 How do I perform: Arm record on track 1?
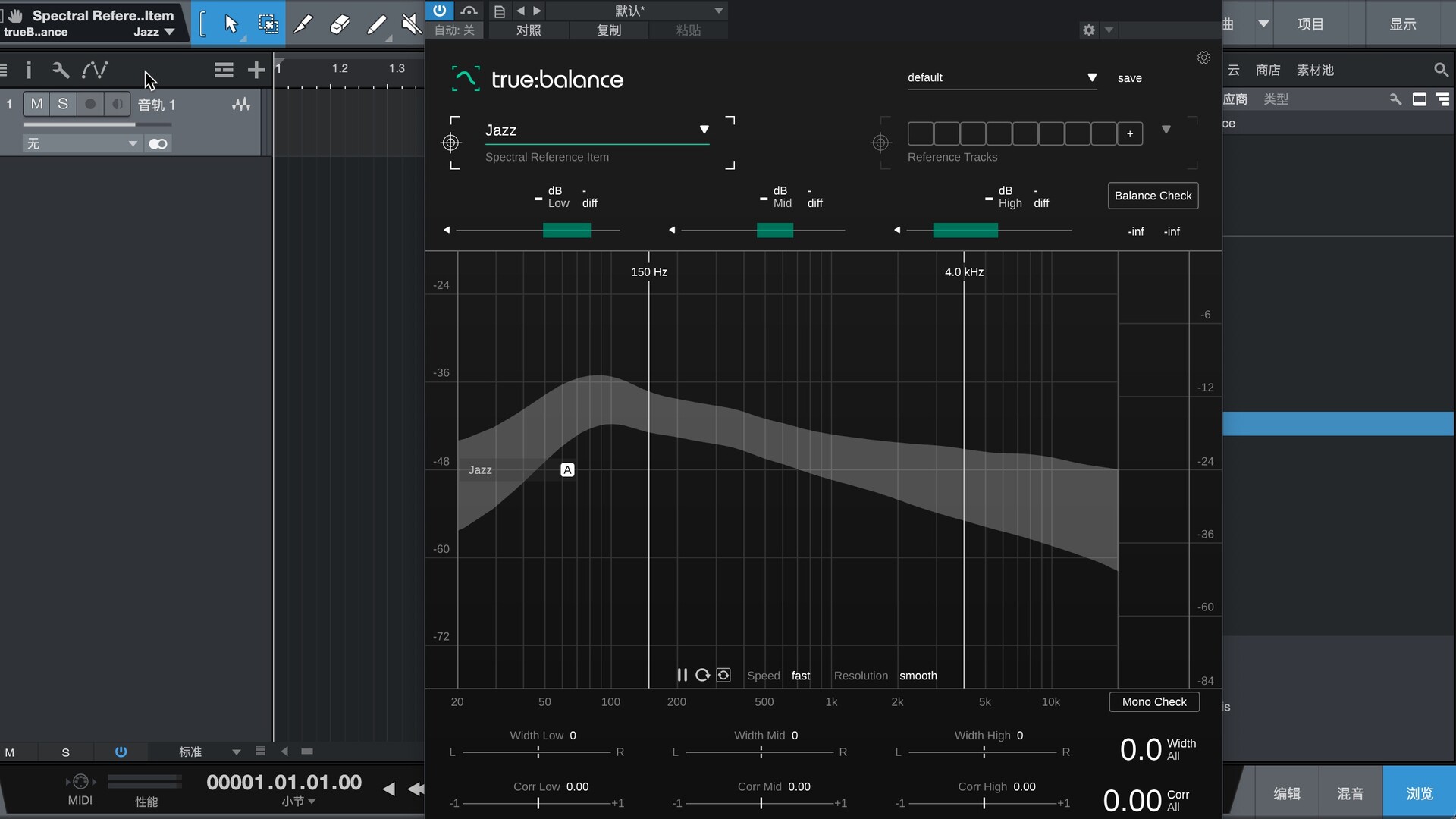point(90,104)
